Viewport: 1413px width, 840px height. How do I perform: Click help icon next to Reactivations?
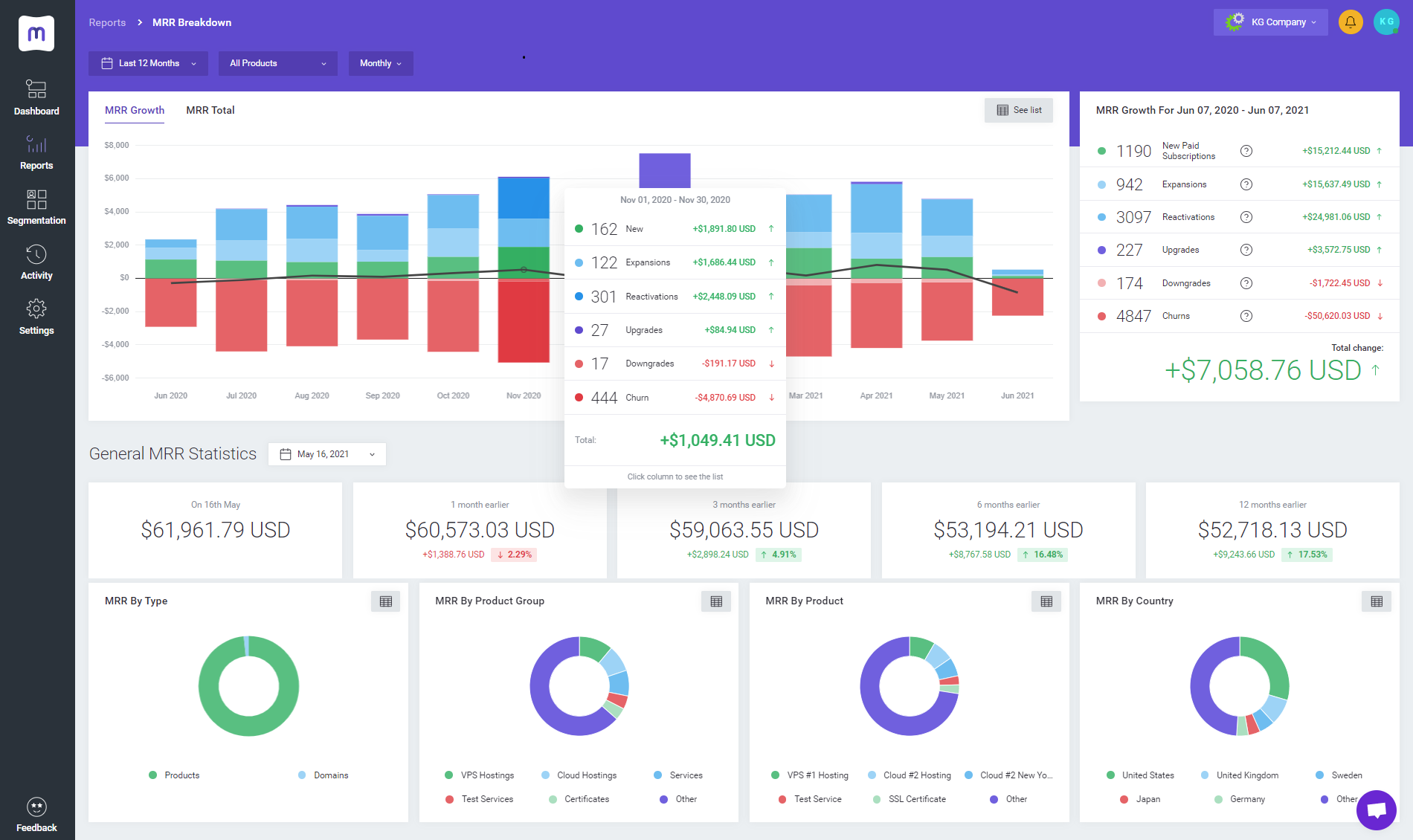(1246, 217)
